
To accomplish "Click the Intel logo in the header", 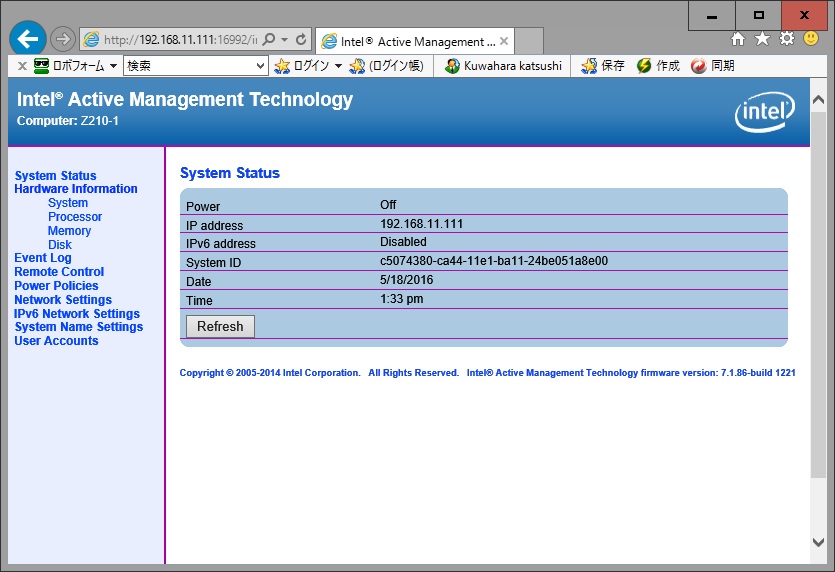I will (x=765, y=112).
